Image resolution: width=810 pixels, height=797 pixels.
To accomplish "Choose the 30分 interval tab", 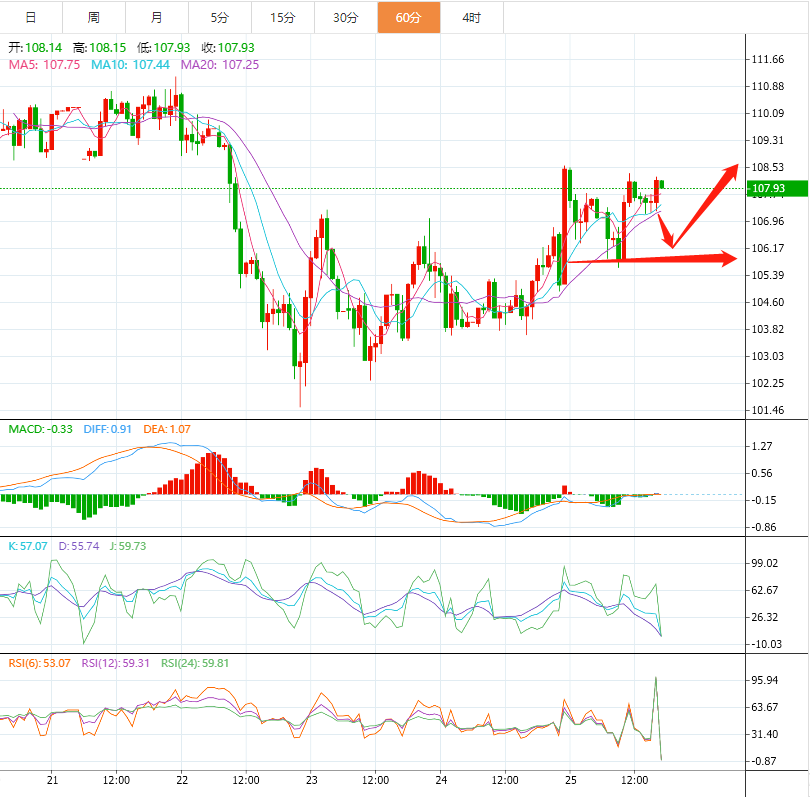I will pos(346,18).
